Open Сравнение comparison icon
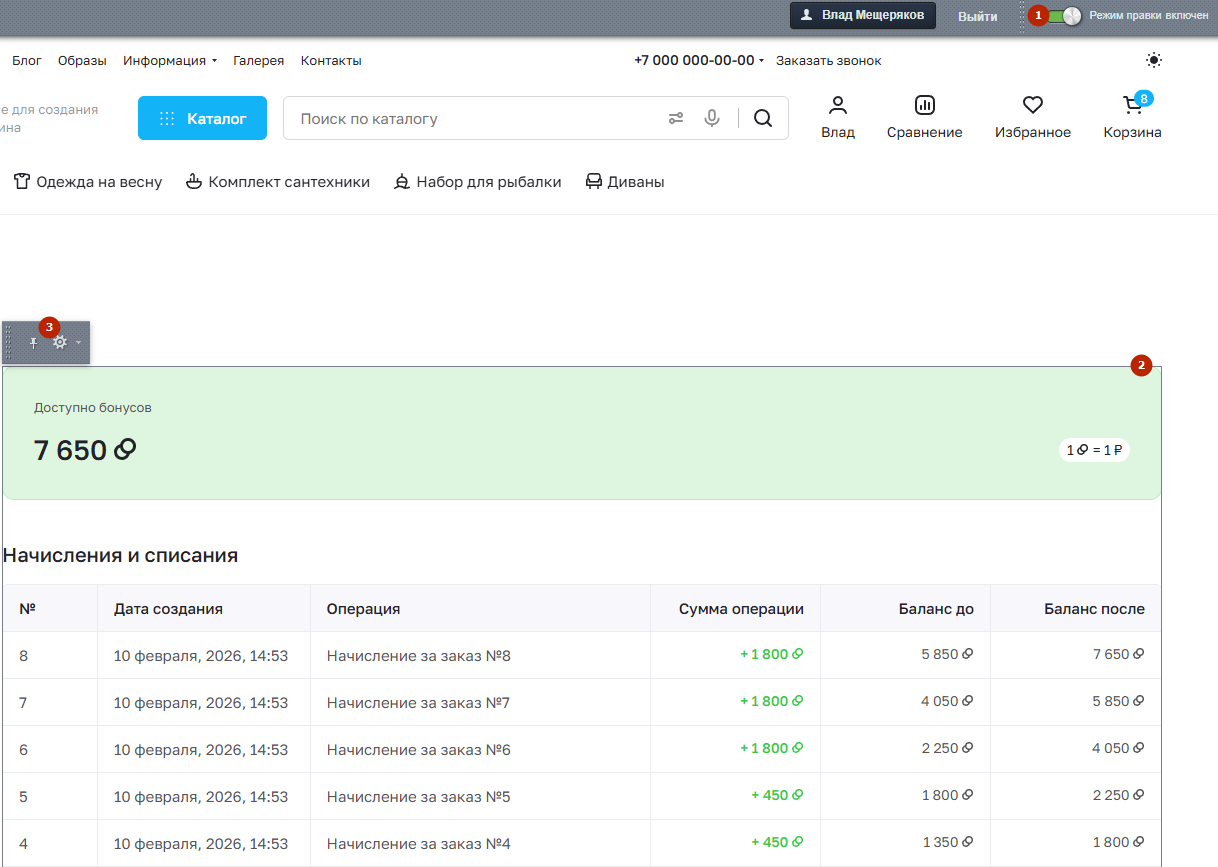The height and width of the screenshot is (867, 1218). coord(924,117)
